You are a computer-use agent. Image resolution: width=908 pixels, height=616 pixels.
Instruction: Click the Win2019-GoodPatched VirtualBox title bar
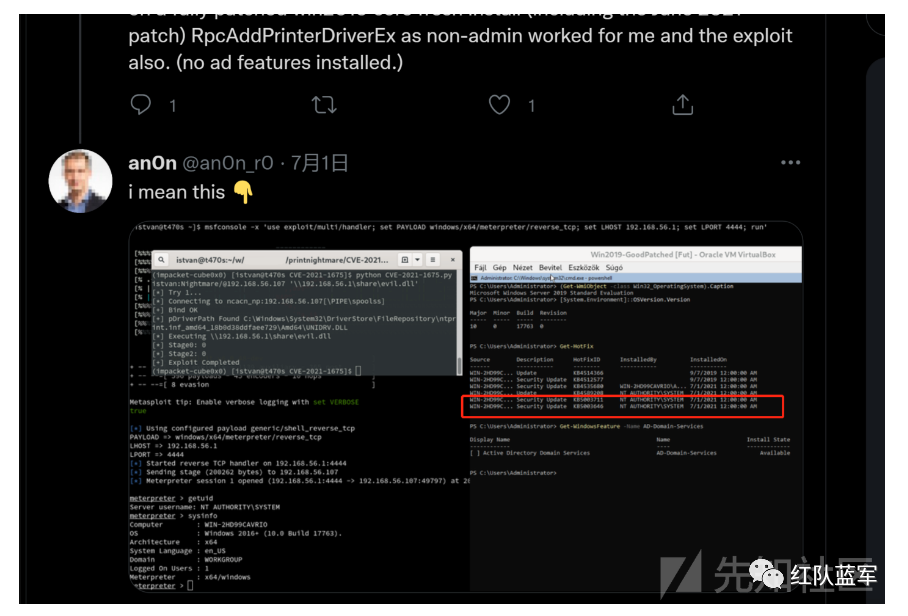[636, 254]
